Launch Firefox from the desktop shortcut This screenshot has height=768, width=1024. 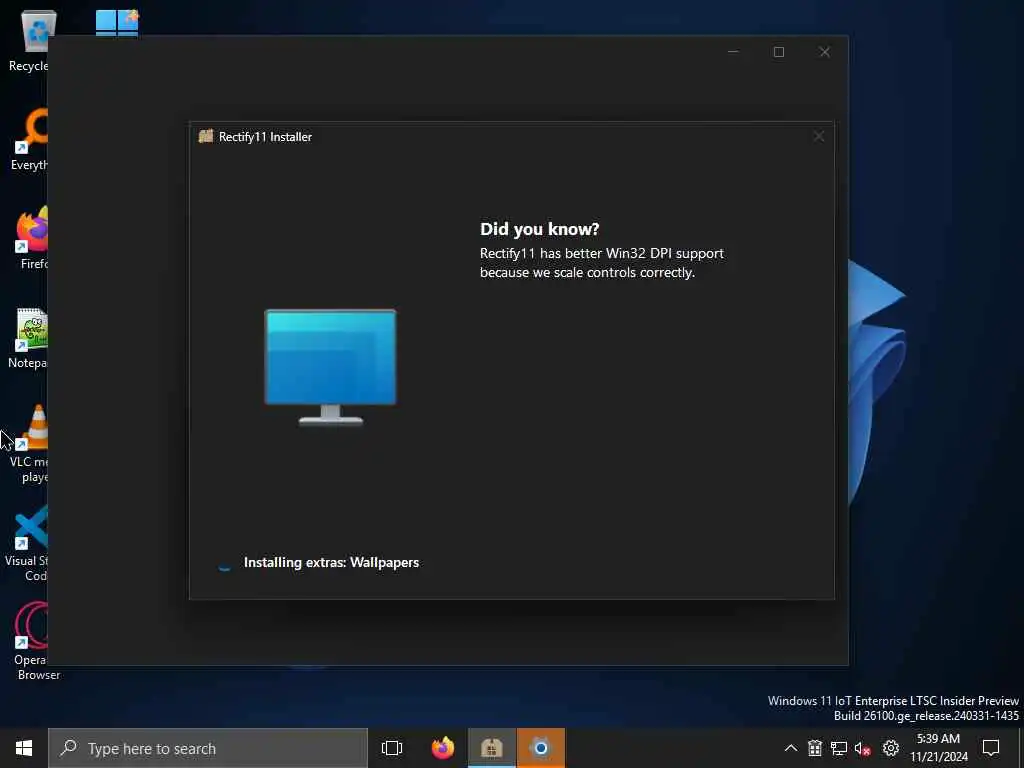[33, 238]
